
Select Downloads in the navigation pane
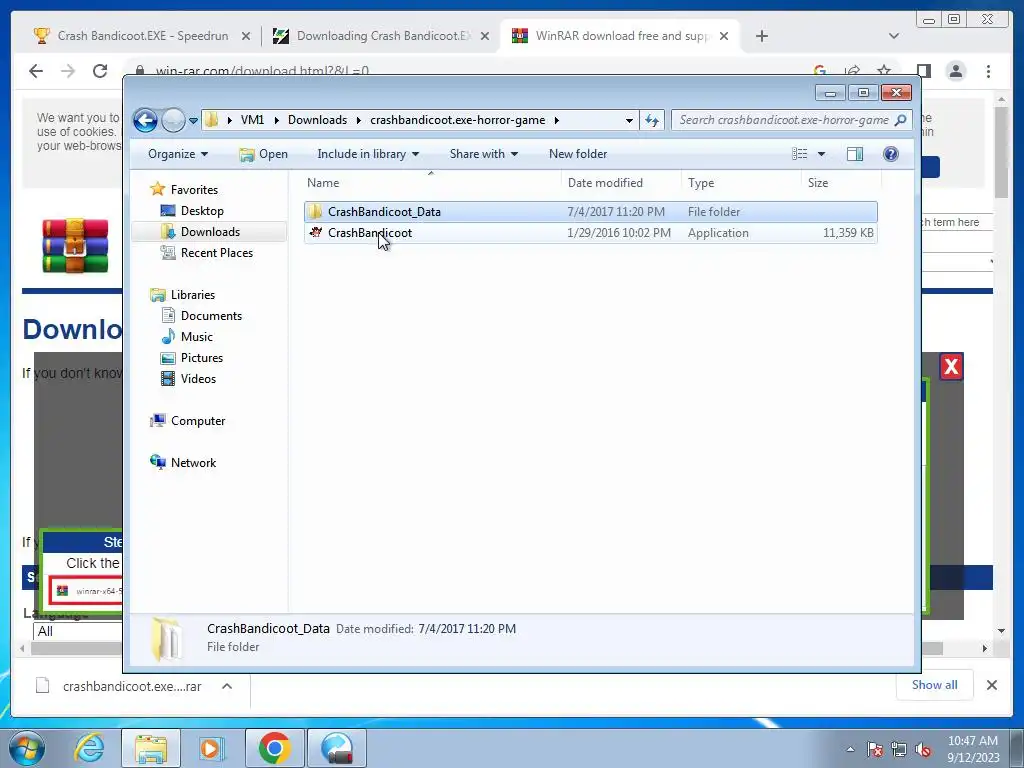click(x=210, y=232)
